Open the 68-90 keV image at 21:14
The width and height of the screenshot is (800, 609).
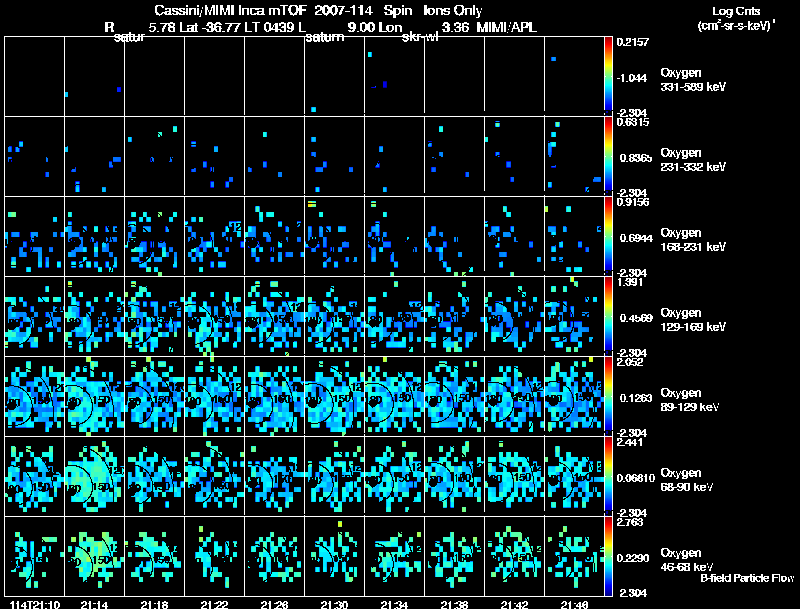tap(95, 476)
